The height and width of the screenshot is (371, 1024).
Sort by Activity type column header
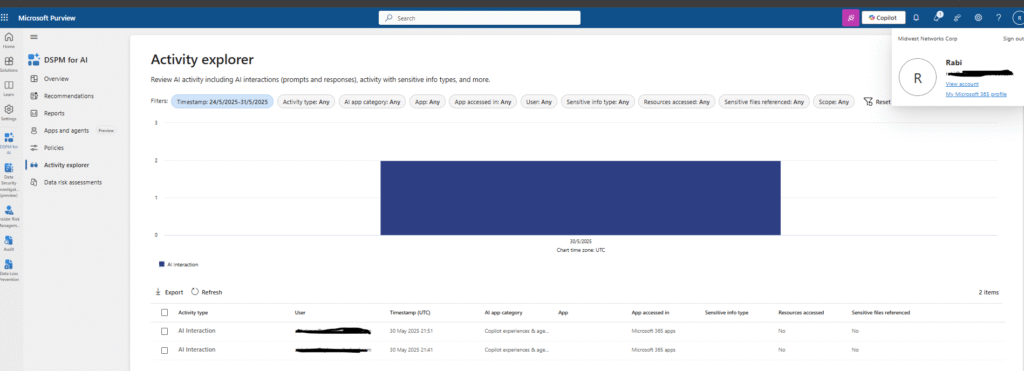(x=193, y=313)
